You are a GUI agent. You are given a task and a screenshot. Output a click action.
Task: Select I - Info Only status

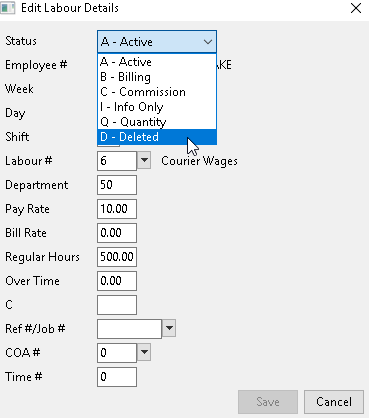[x=157, y=107]
